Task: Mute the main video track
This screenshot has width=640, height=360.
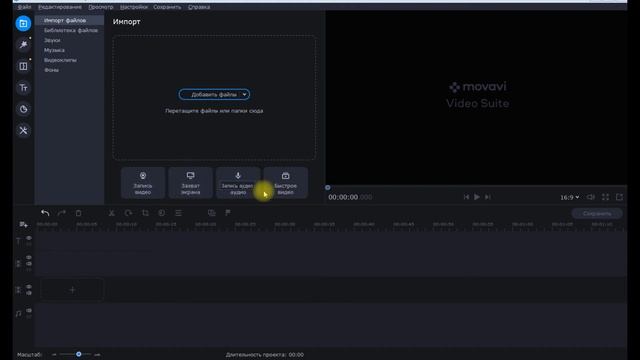Action: pos(29,293)
